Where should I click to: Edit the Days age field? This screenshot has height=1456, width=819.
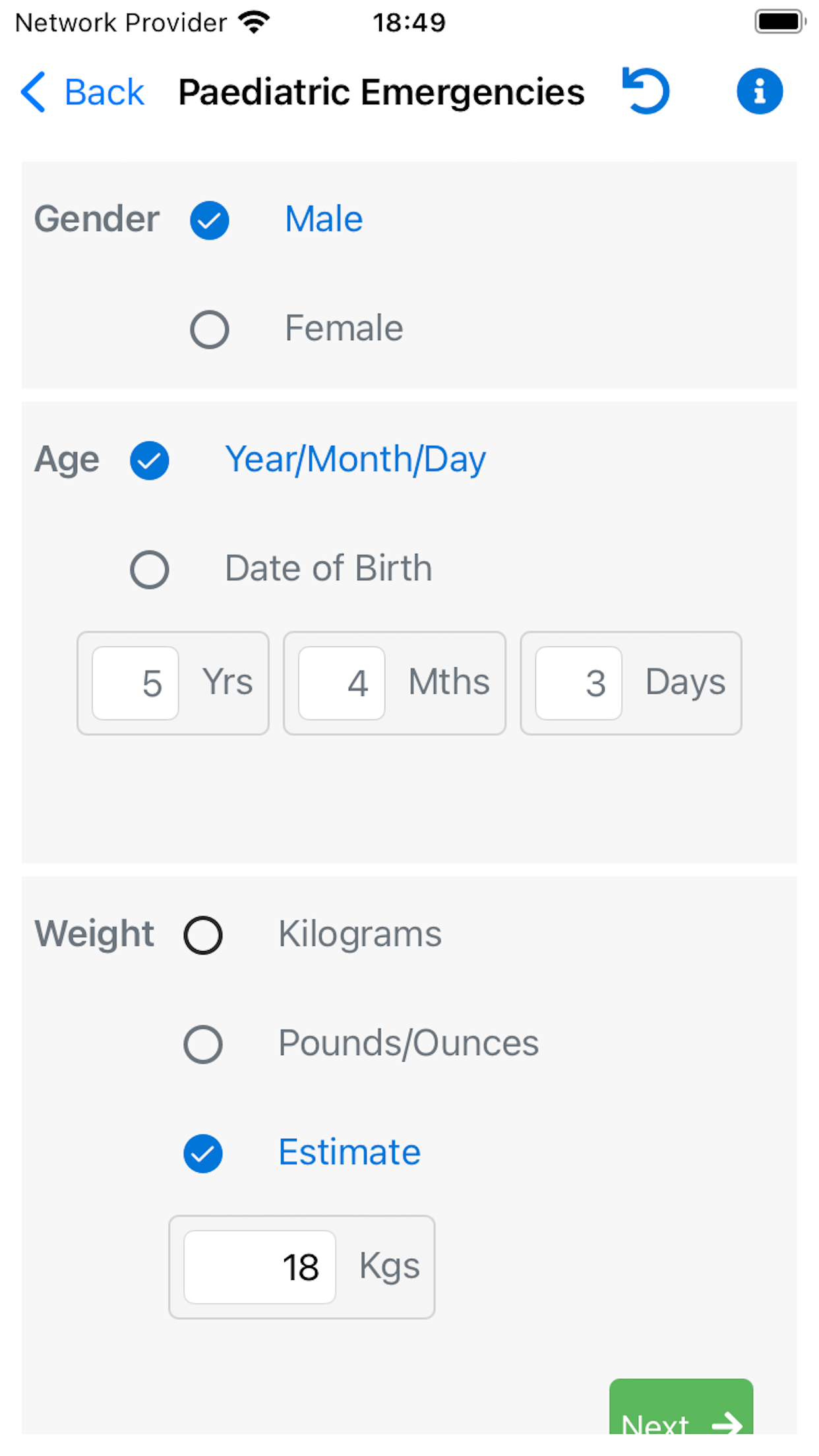point(578,683)
